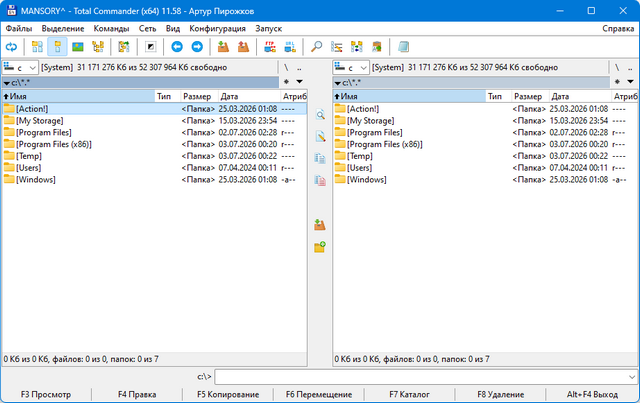Click the pack files toolbar icon
The image size is (640, 403).
223,47
